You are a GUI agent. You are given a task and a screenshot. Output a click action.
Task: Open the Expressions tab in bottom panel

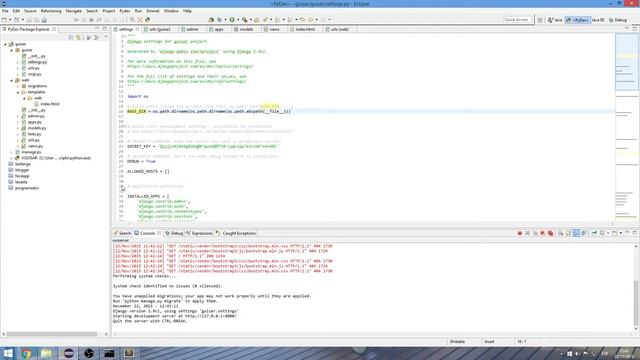(x=199, y=233)
